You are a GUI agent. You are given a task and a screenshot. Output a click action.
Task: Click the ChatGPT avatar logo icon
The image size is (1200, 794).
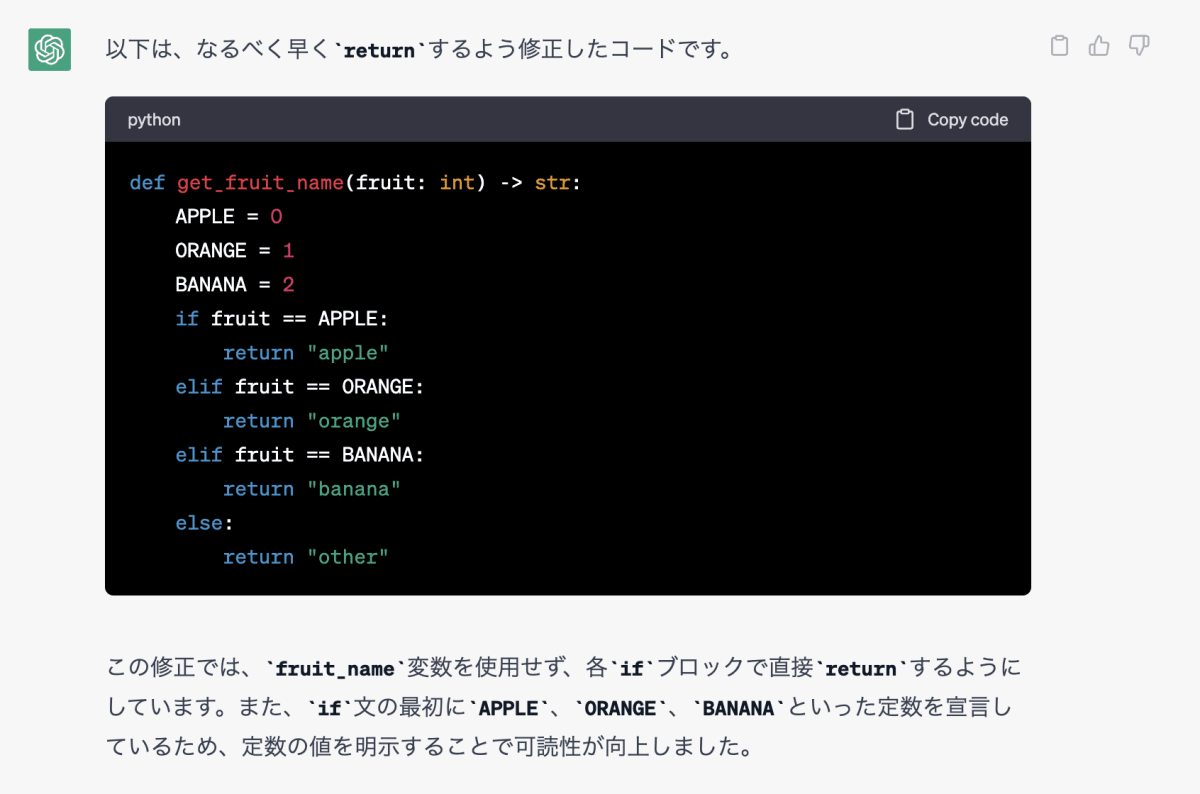(x=49, y=49)
